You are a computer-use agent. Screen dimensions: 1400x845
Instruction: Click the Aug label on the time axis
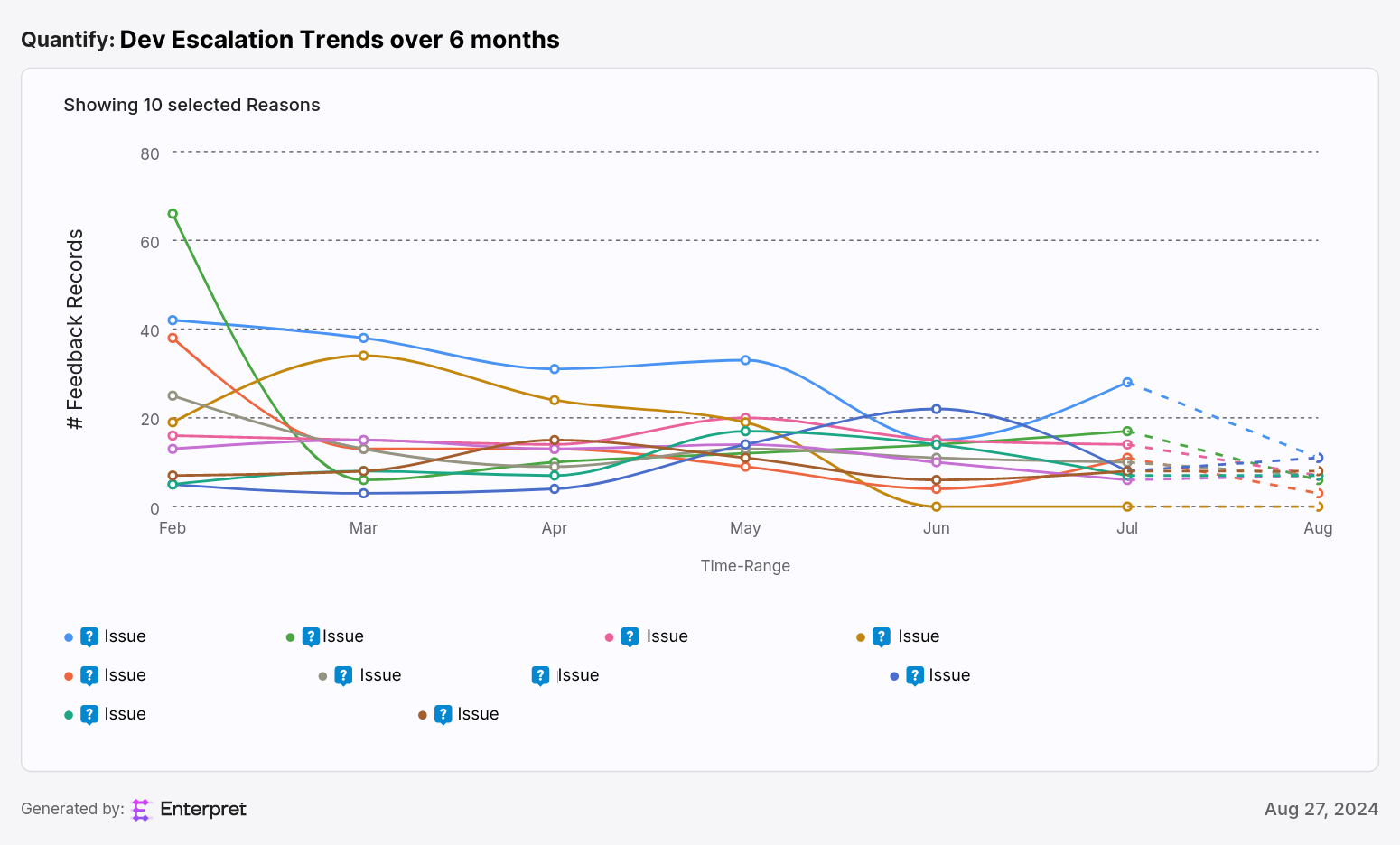coord(1318,528)
